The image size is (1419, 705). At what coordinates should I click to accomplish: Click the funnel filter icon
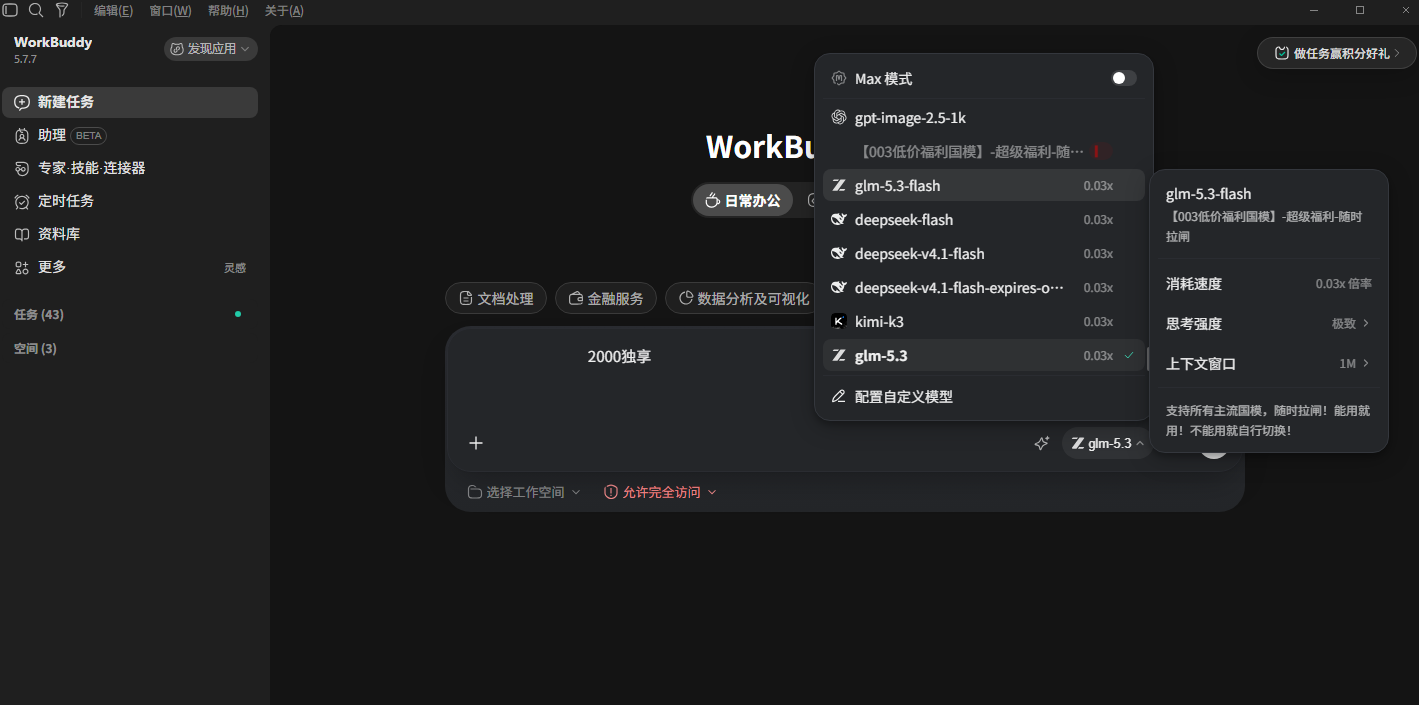point(62,10)
